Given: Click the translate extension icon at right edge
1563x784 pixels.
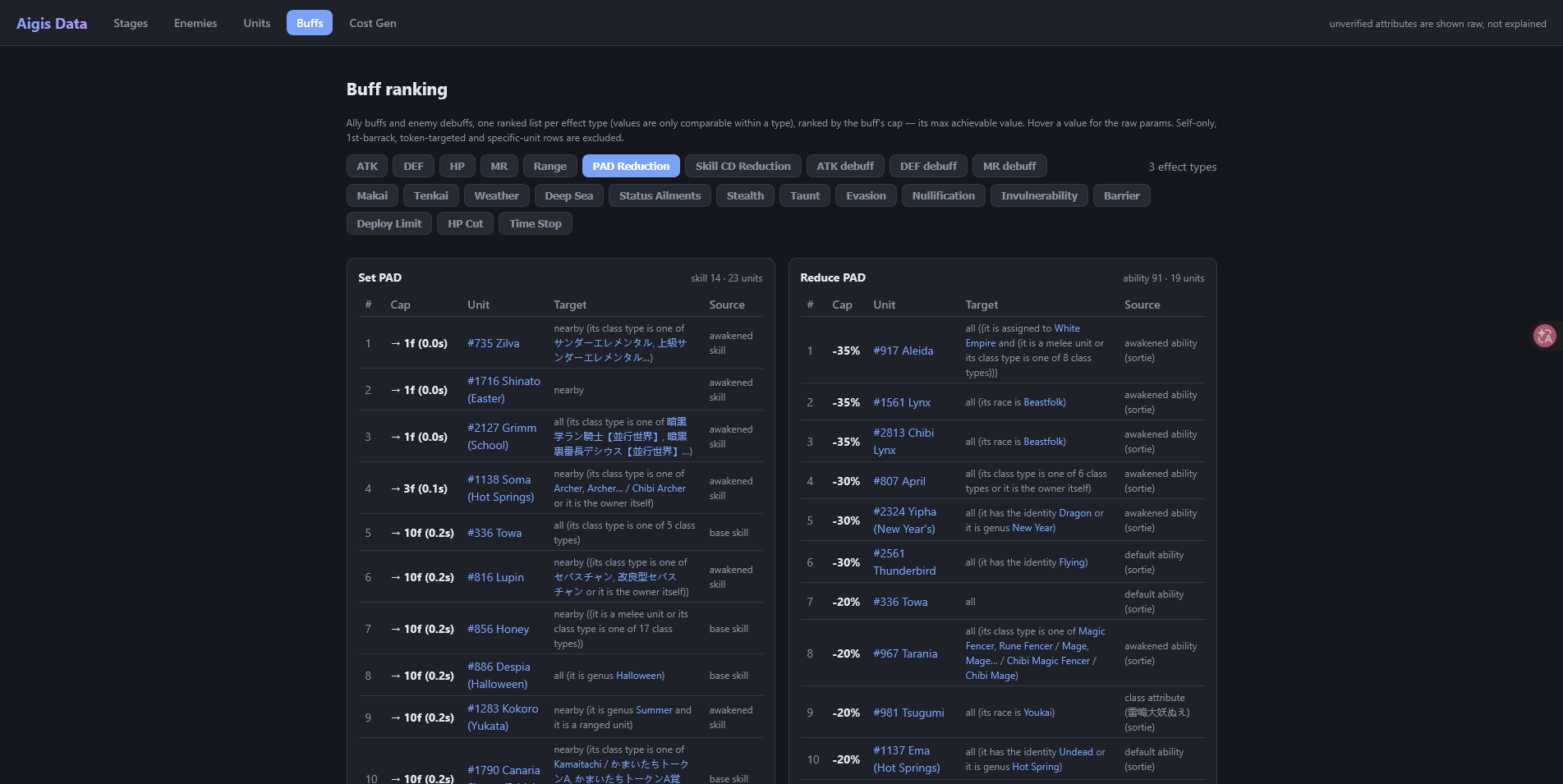Looking at the screenshot, I should (1545, 336).
